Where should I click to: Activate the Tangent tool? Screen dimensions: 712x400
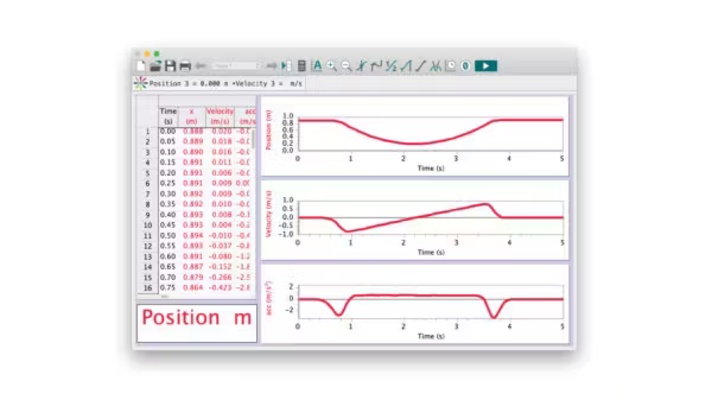point(376,66)
